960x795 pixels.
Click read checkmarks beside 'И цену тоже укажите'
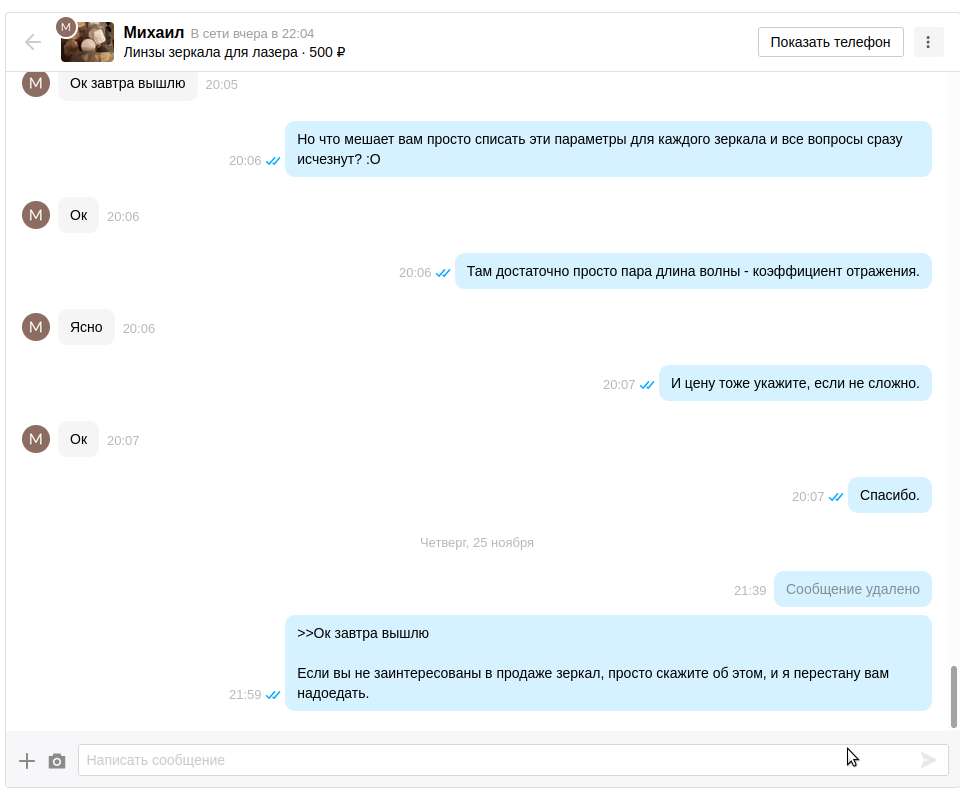[x=647, y=385]
